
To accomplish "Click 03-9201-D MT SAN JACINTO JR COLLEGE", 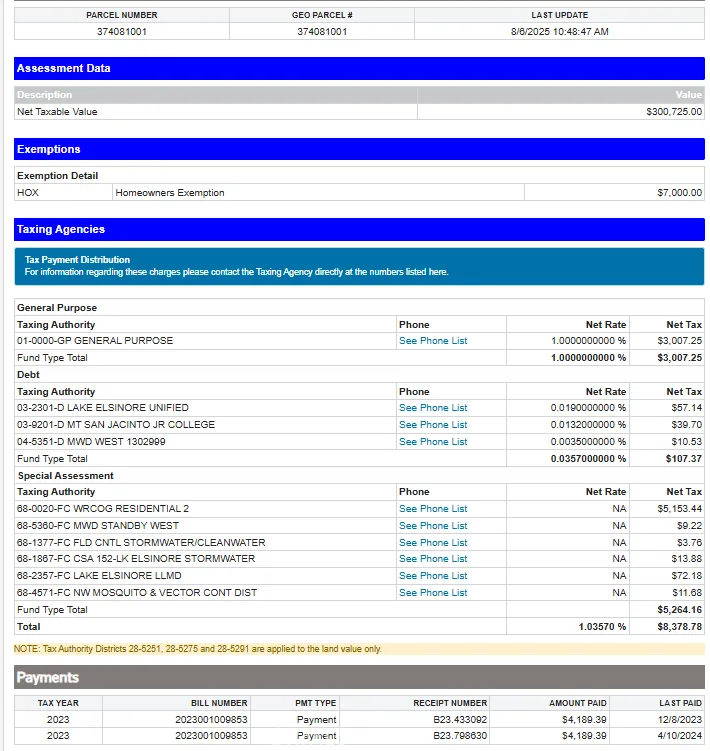I will click(116, 424).
